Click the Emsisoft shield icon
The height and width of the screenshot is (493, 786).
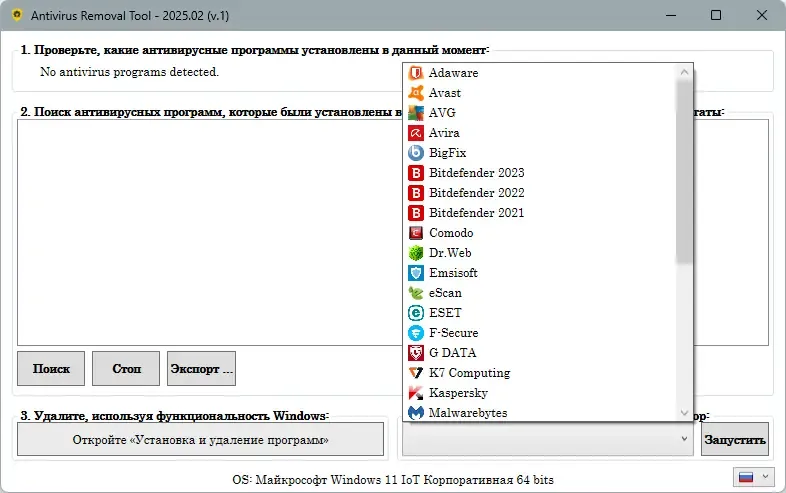tap(416, 273)
